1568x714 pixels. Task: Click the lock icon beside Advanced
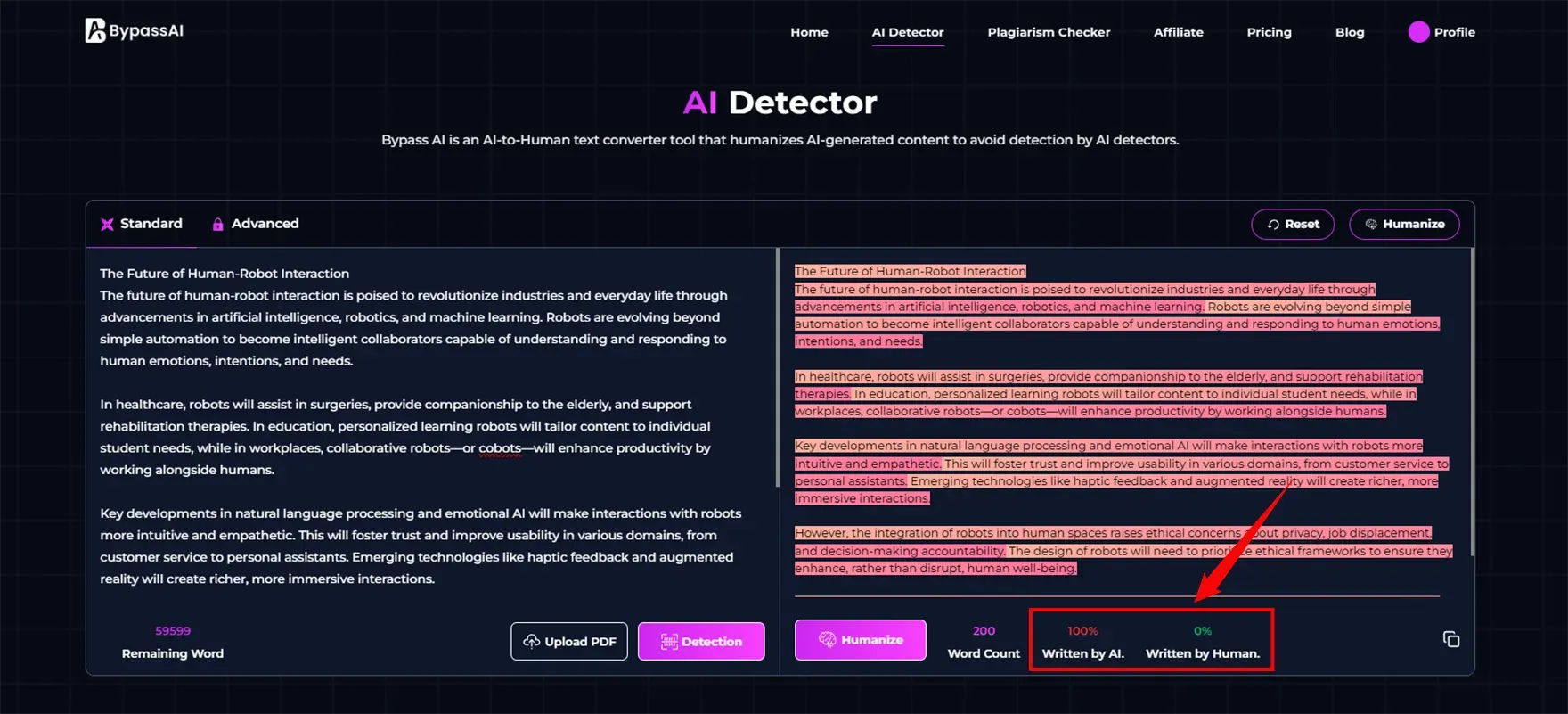[217, 225]
